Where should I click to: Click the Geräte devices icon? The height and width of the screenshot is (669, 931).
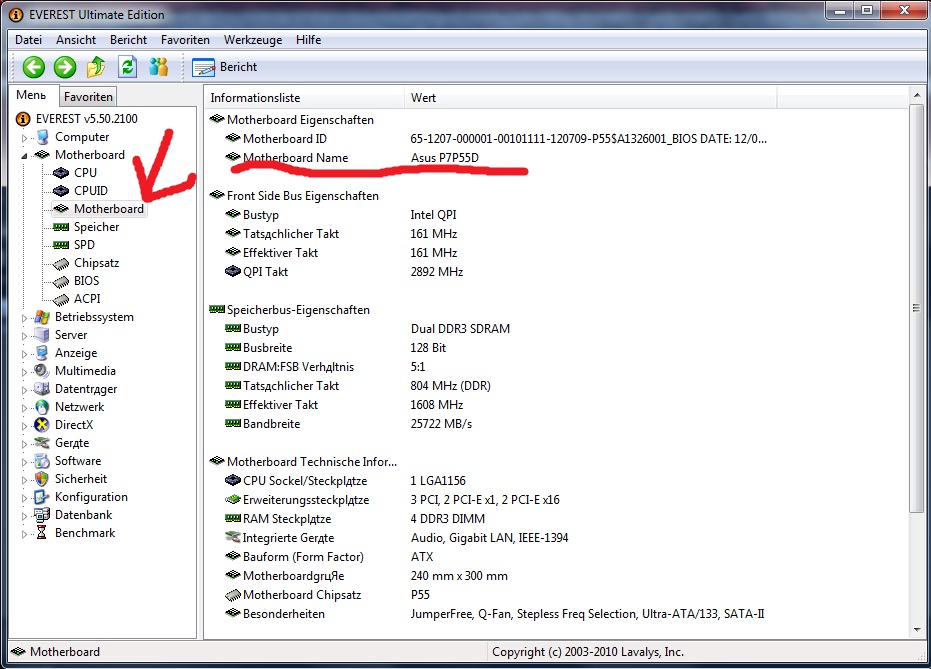42,443
